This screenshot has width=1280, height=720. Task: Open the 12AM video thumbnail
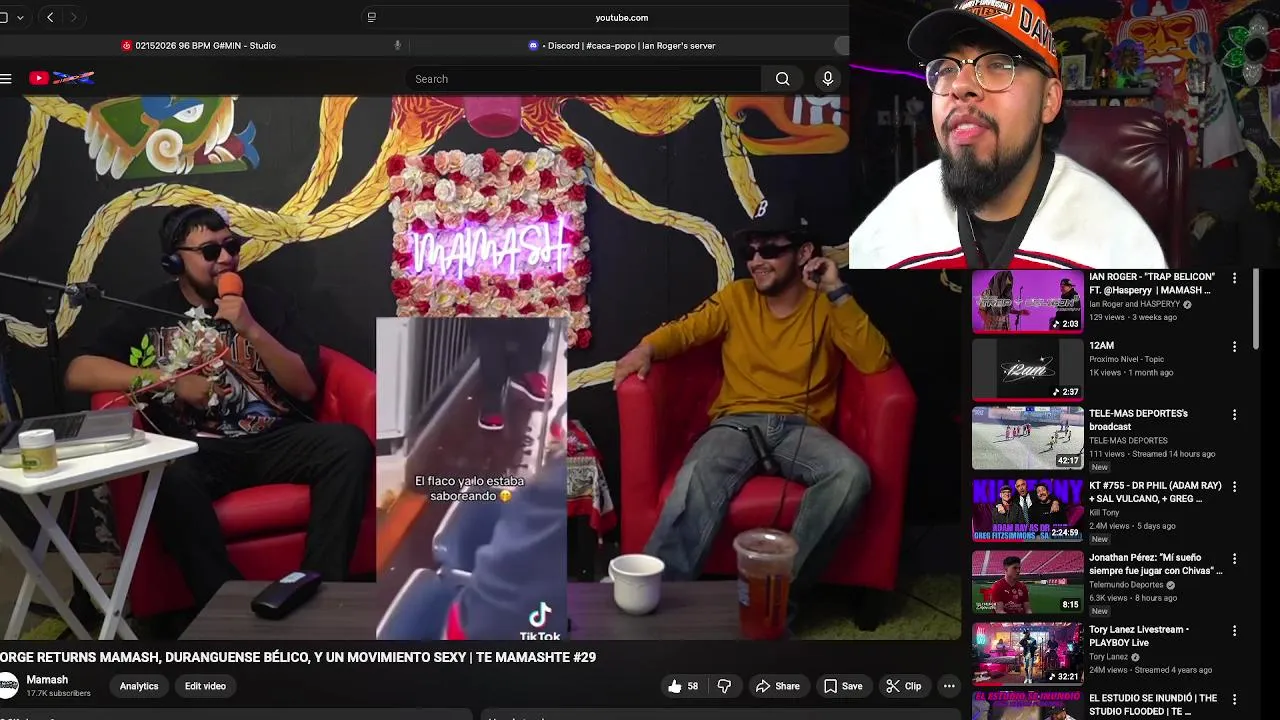pos(1027,369)
